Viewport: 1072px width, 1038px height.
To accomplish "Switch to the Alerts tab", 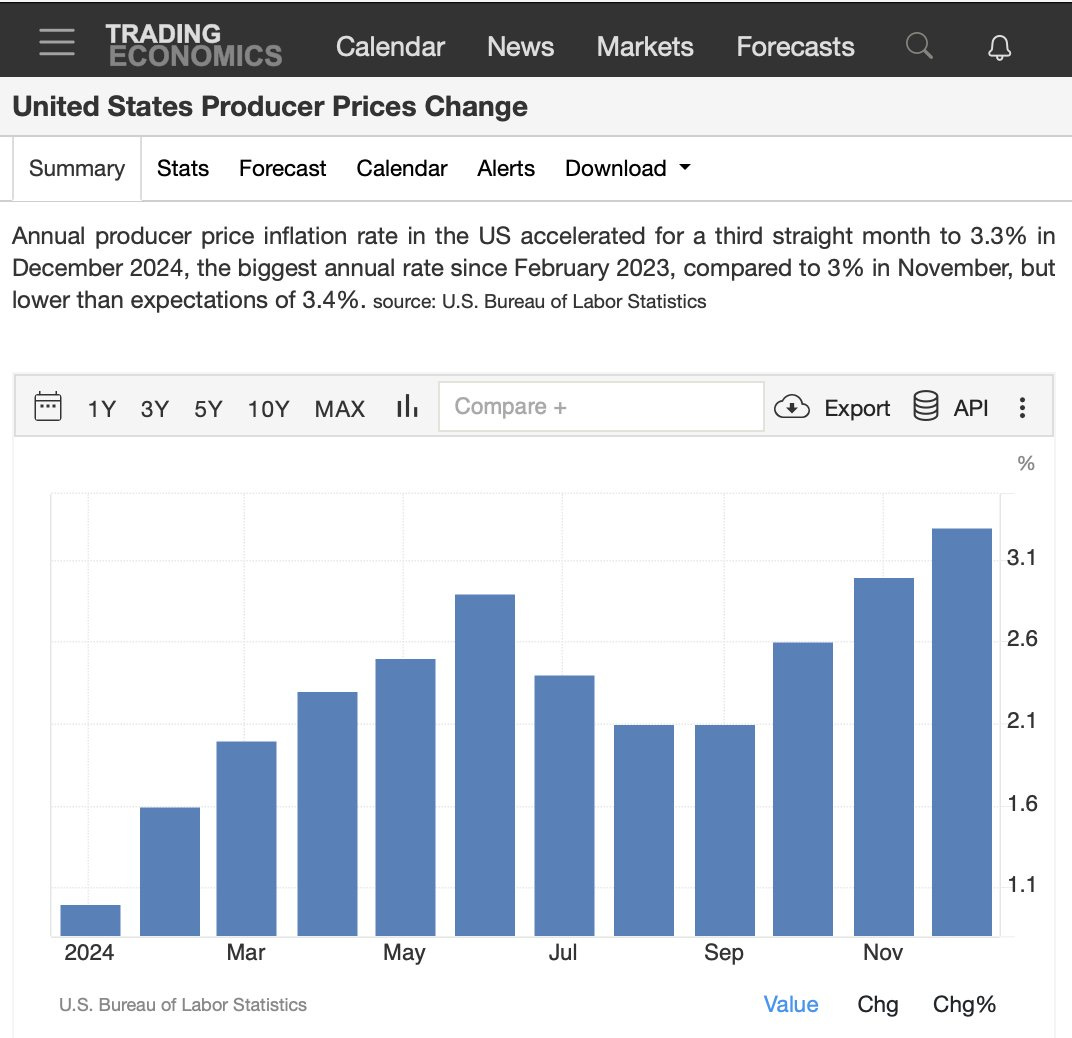I will click(x=506, y=168).
